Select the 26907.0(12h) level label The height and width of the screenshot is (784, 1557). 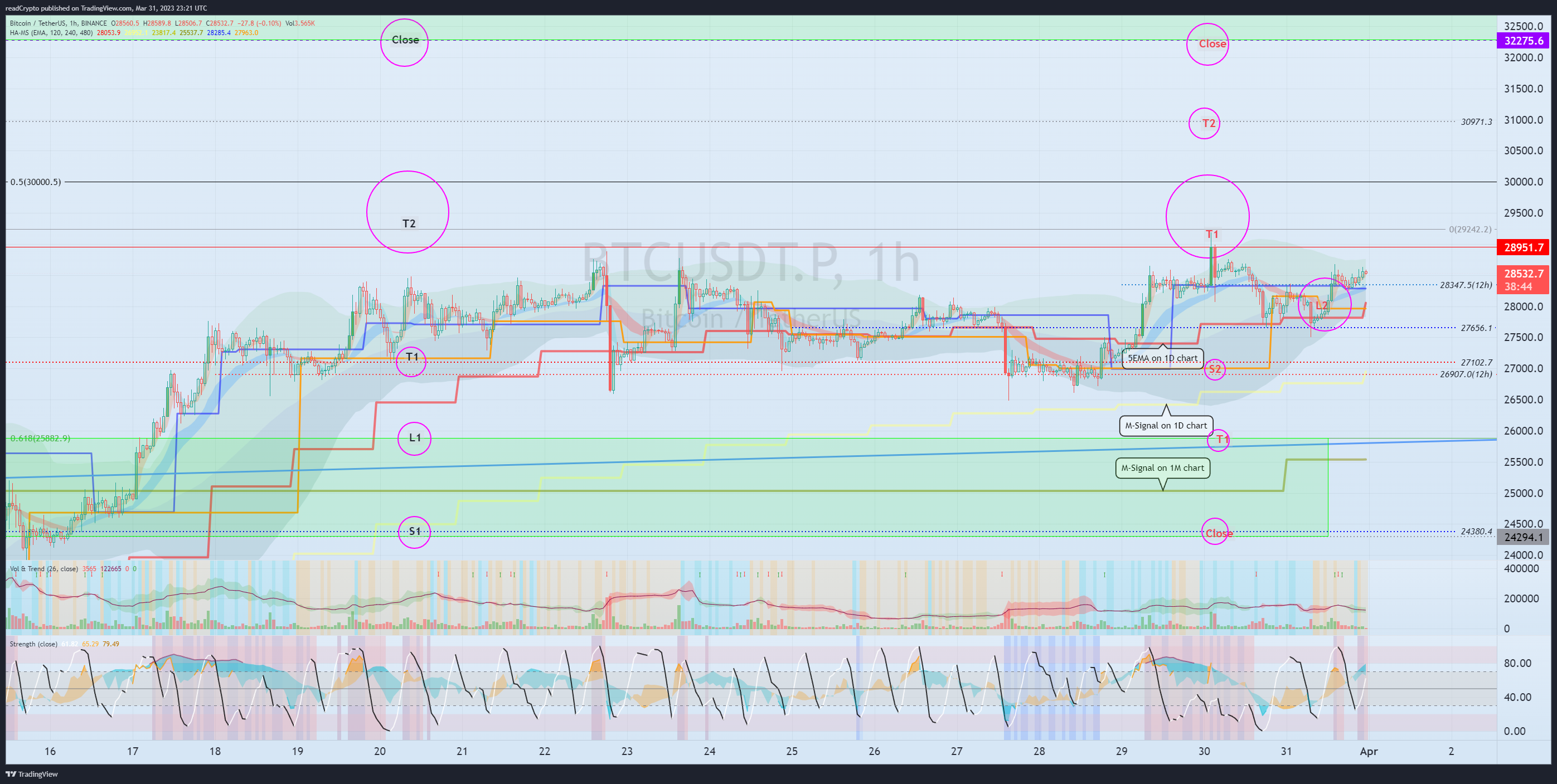[x=1466, y=374]
